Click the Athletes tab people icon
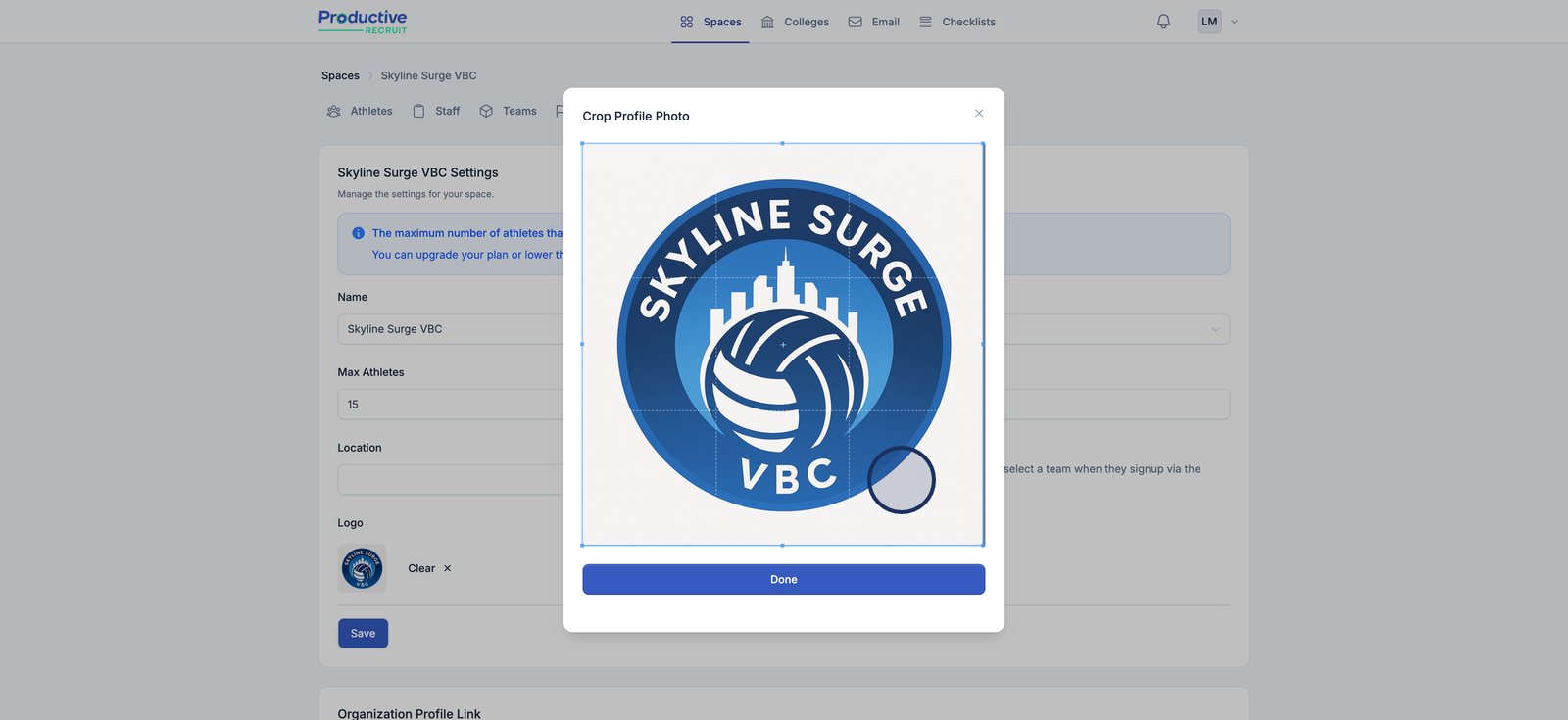This screenshot has width=1568, height=720. 334,111
